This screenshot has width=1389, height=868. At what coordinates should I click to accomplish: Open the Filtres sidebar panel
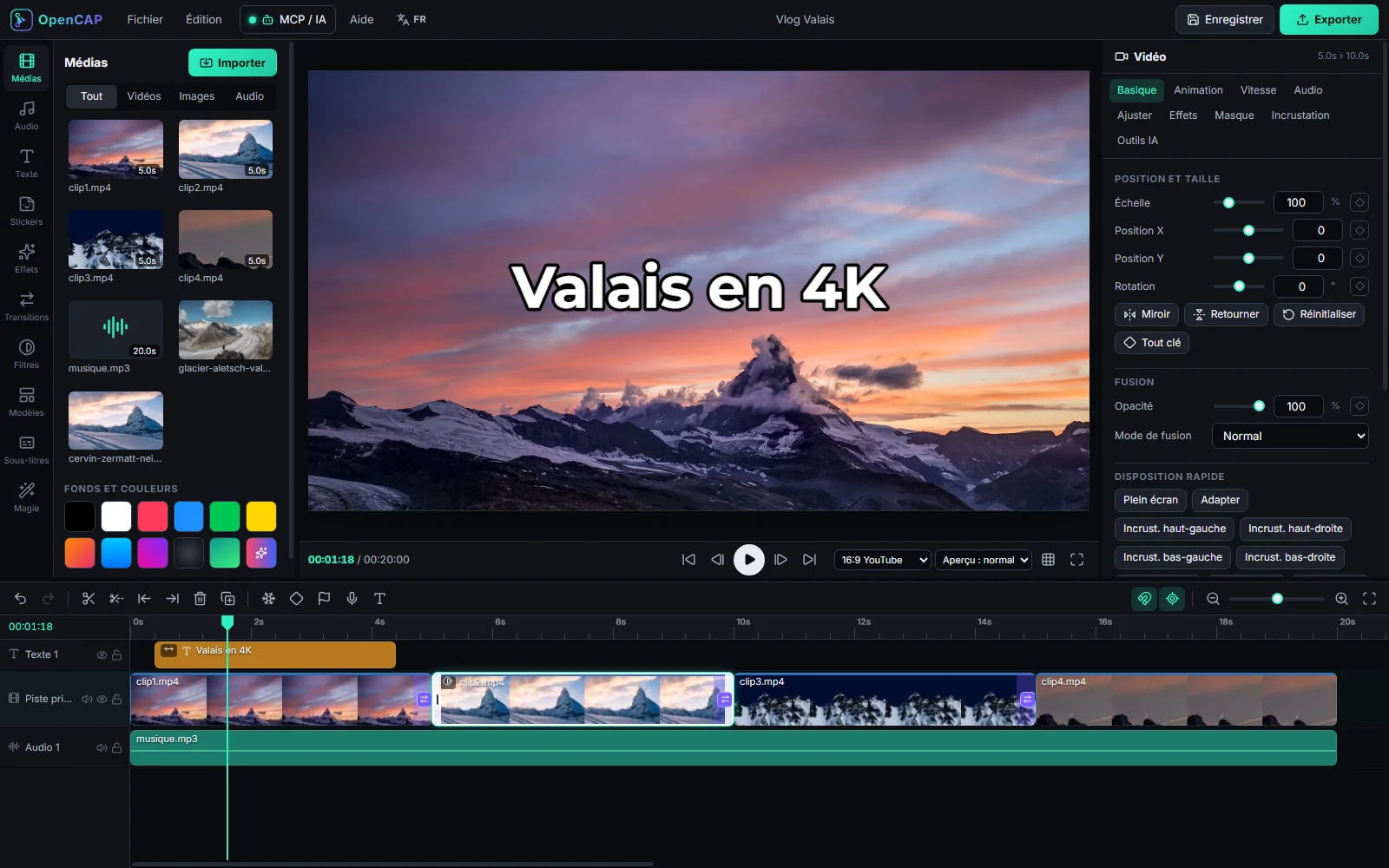click(27, 354)
